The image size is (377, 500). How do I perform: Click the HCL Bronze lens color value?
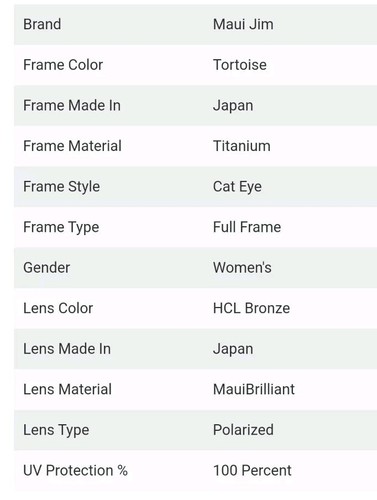click(x=251, y=308)
